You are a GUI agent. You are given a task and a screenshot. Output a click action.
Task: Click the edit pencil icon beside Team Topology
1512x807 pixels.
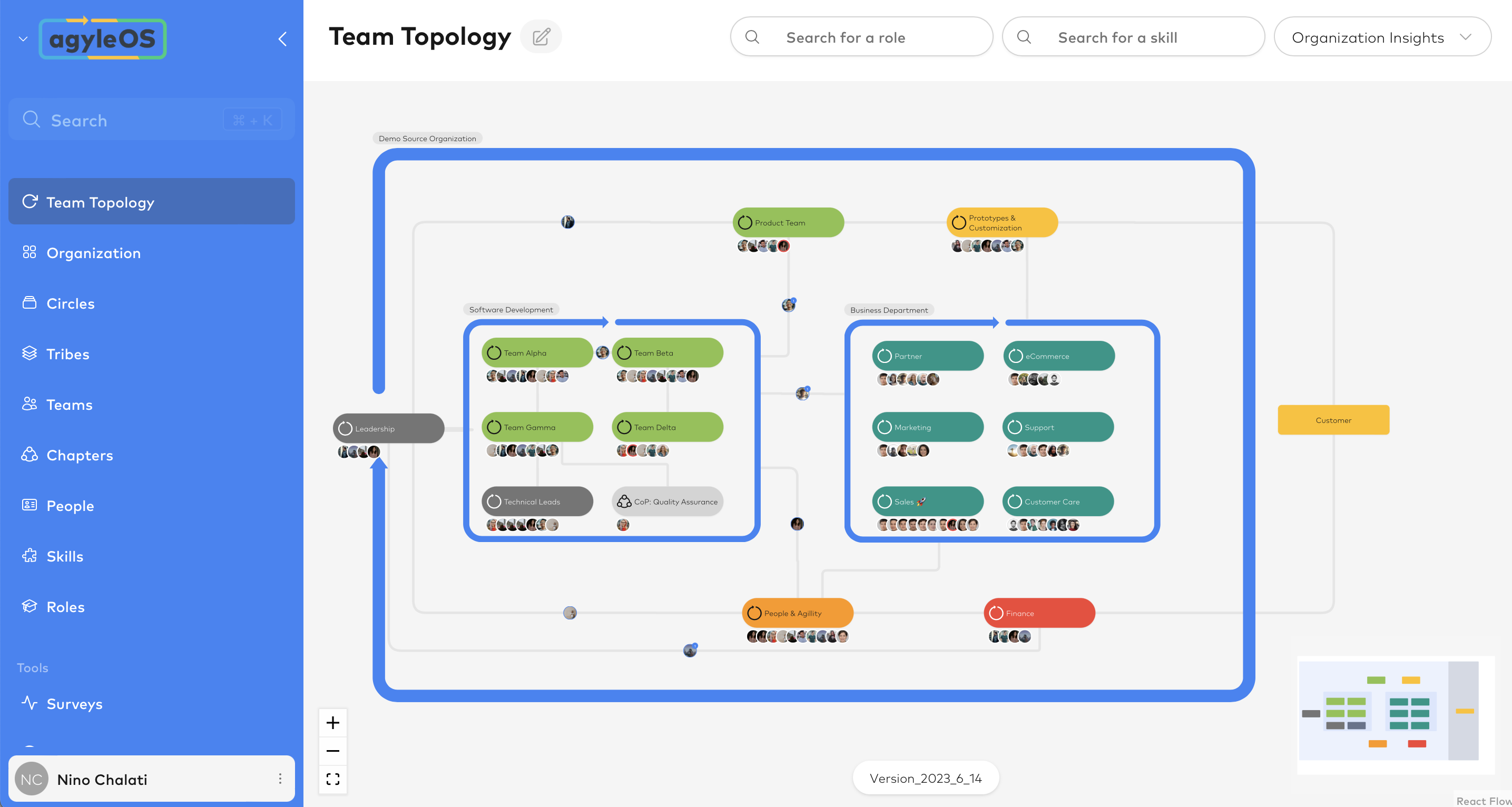pos(541,37)
